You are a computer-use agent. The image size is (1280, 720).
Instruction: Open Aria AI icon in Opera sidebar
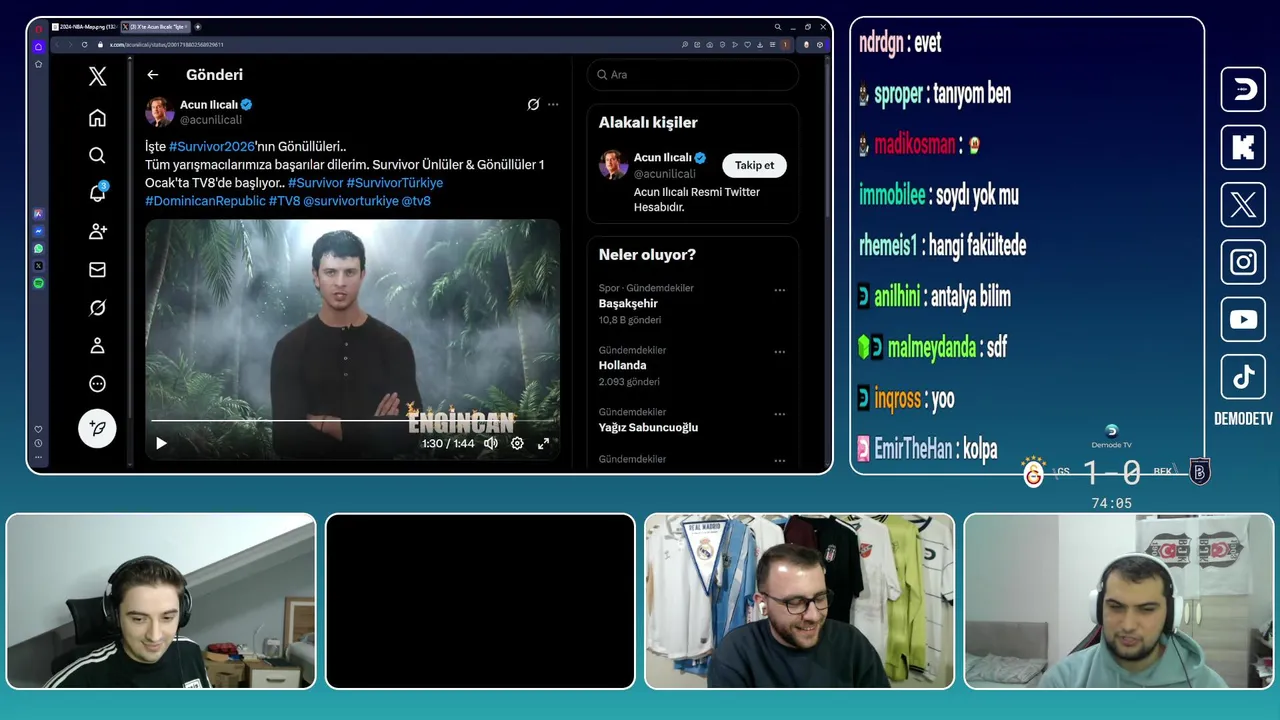tap(38, 214)
